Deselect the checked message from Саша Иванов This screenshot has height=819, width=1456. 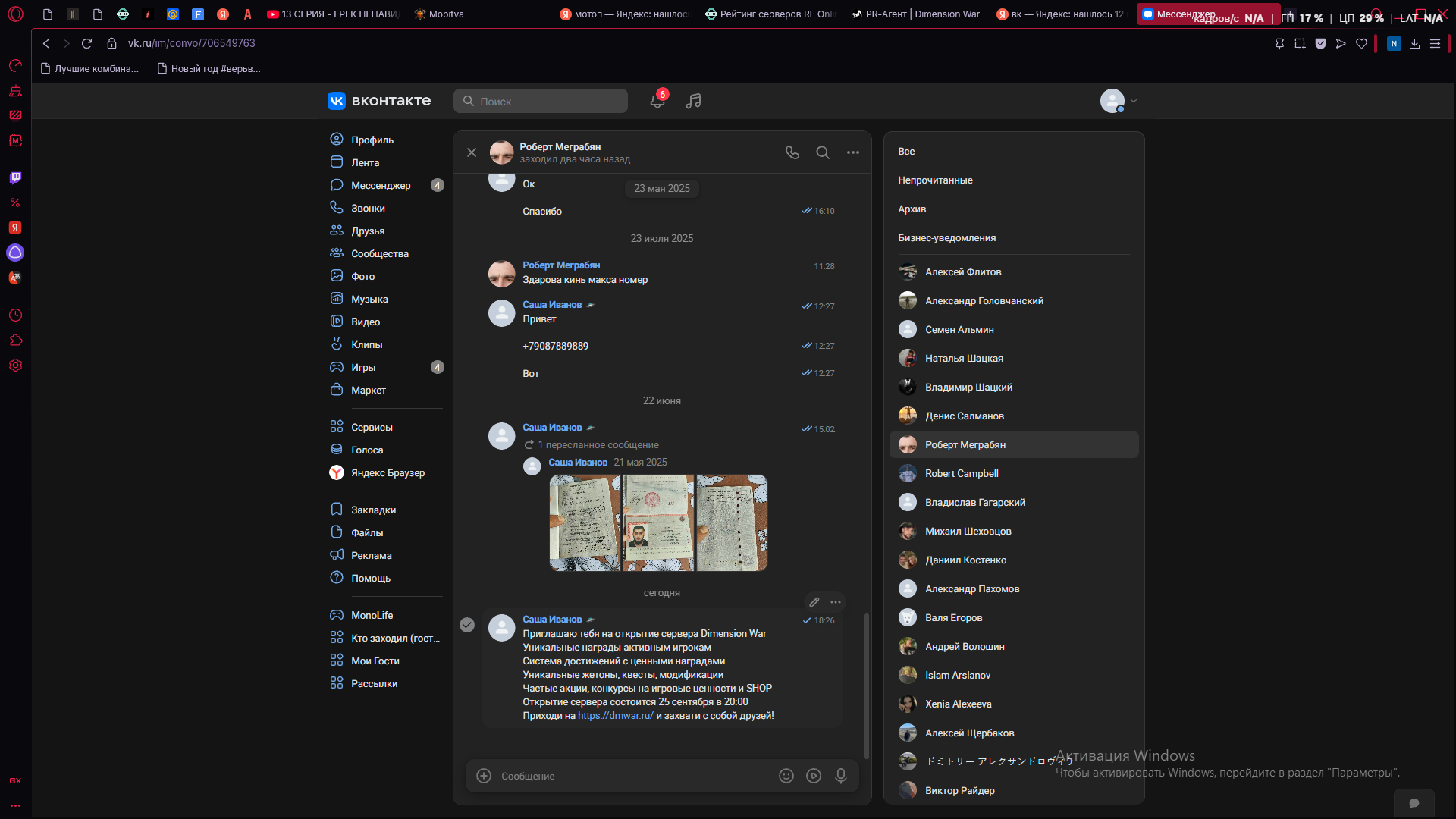(x=467, y=625)
